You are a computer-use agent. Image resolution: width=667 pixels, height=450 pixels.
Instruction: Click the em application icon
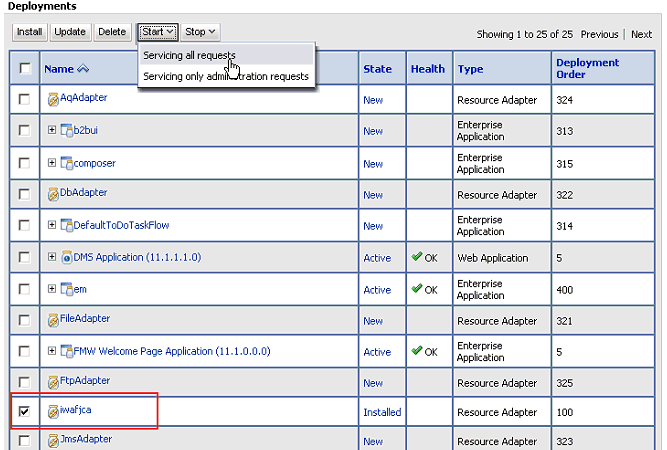[67, 289]
